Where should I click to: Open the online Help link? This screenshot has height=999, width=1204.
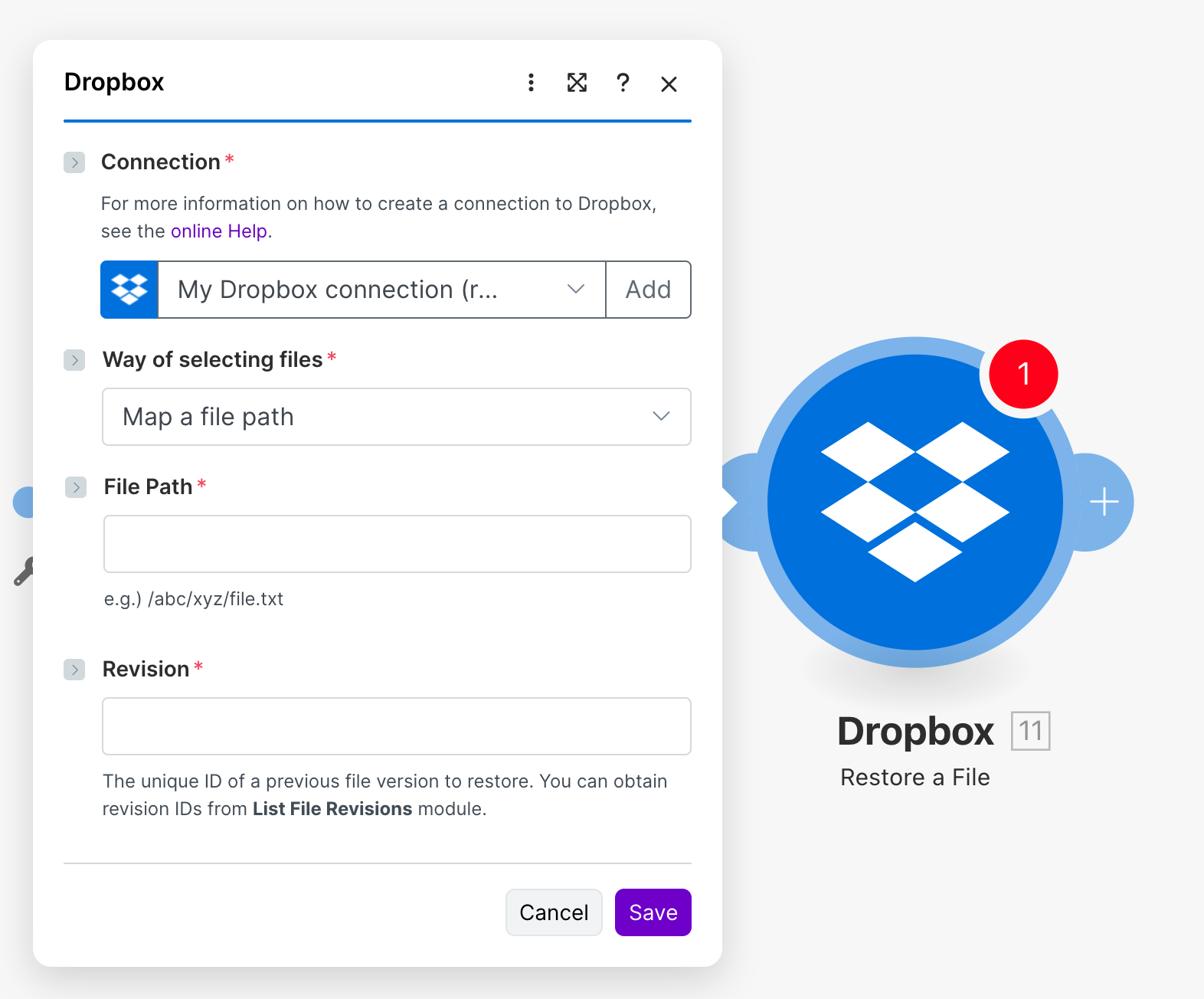[219, 231]
